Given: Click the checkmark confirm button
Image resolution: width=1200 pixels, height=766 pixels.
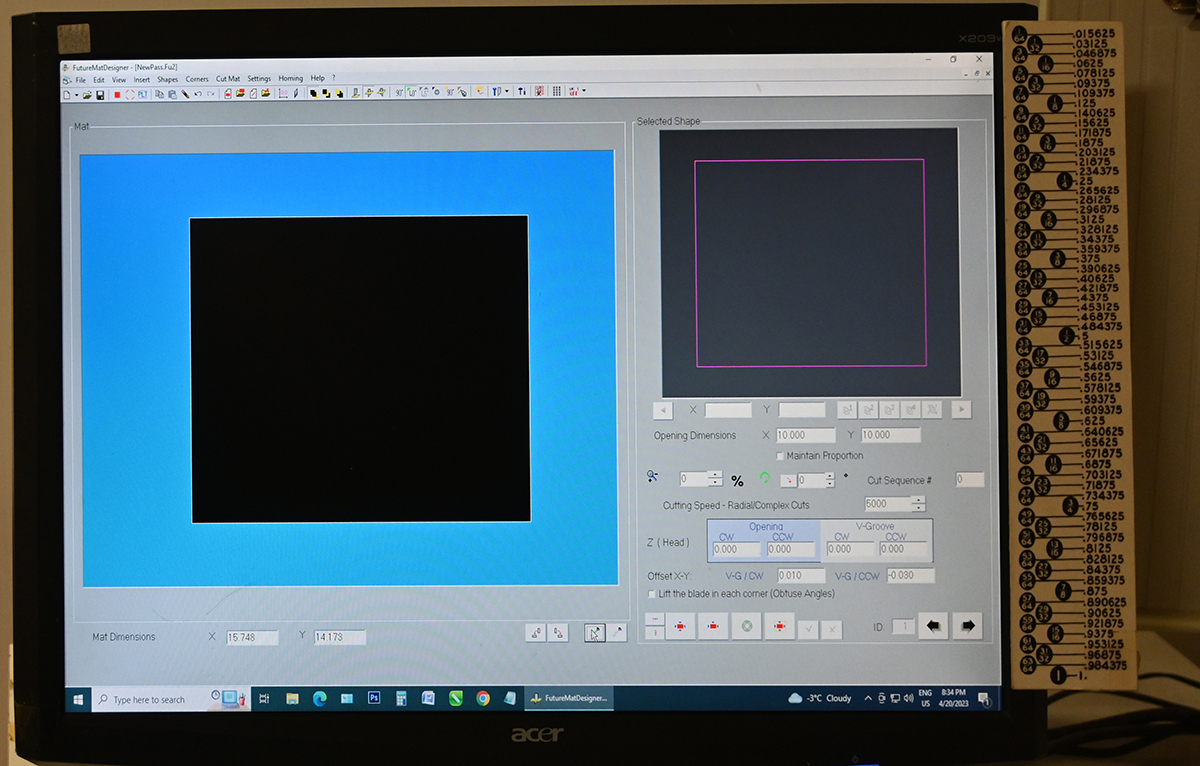Looking at the screenshot, I should [808, 630].
